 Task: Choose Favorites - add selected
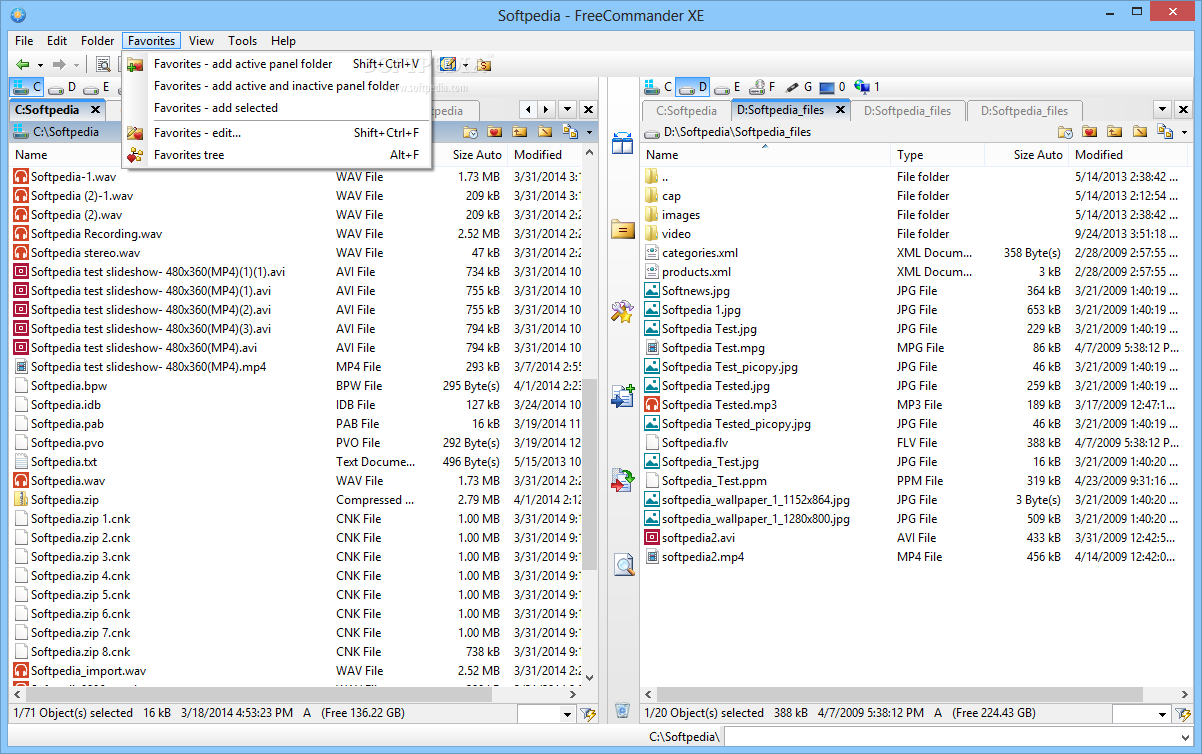click(x=276, y=108)
